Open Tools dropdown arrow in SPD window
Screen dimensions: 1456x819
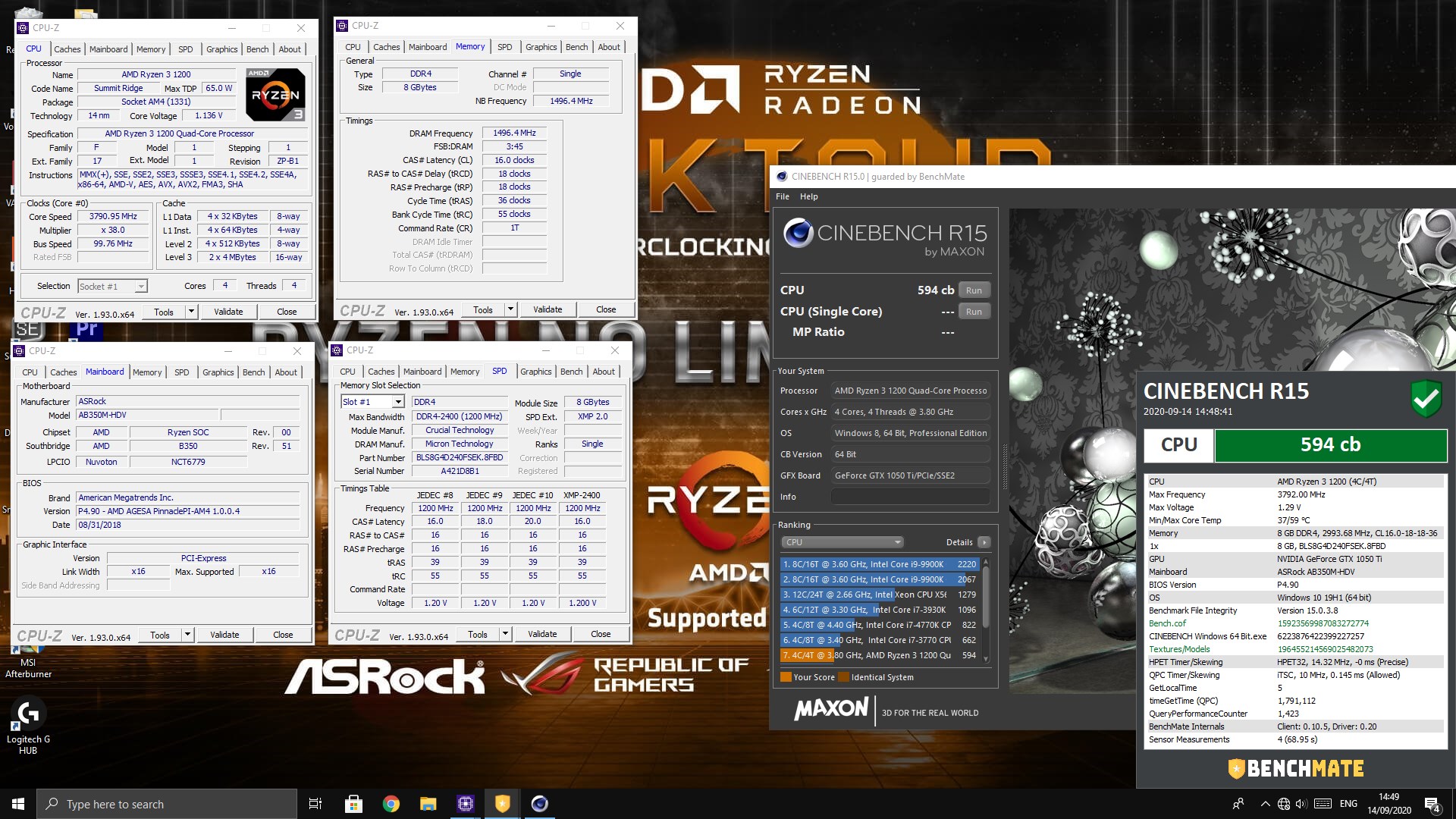tap(505, 634)
